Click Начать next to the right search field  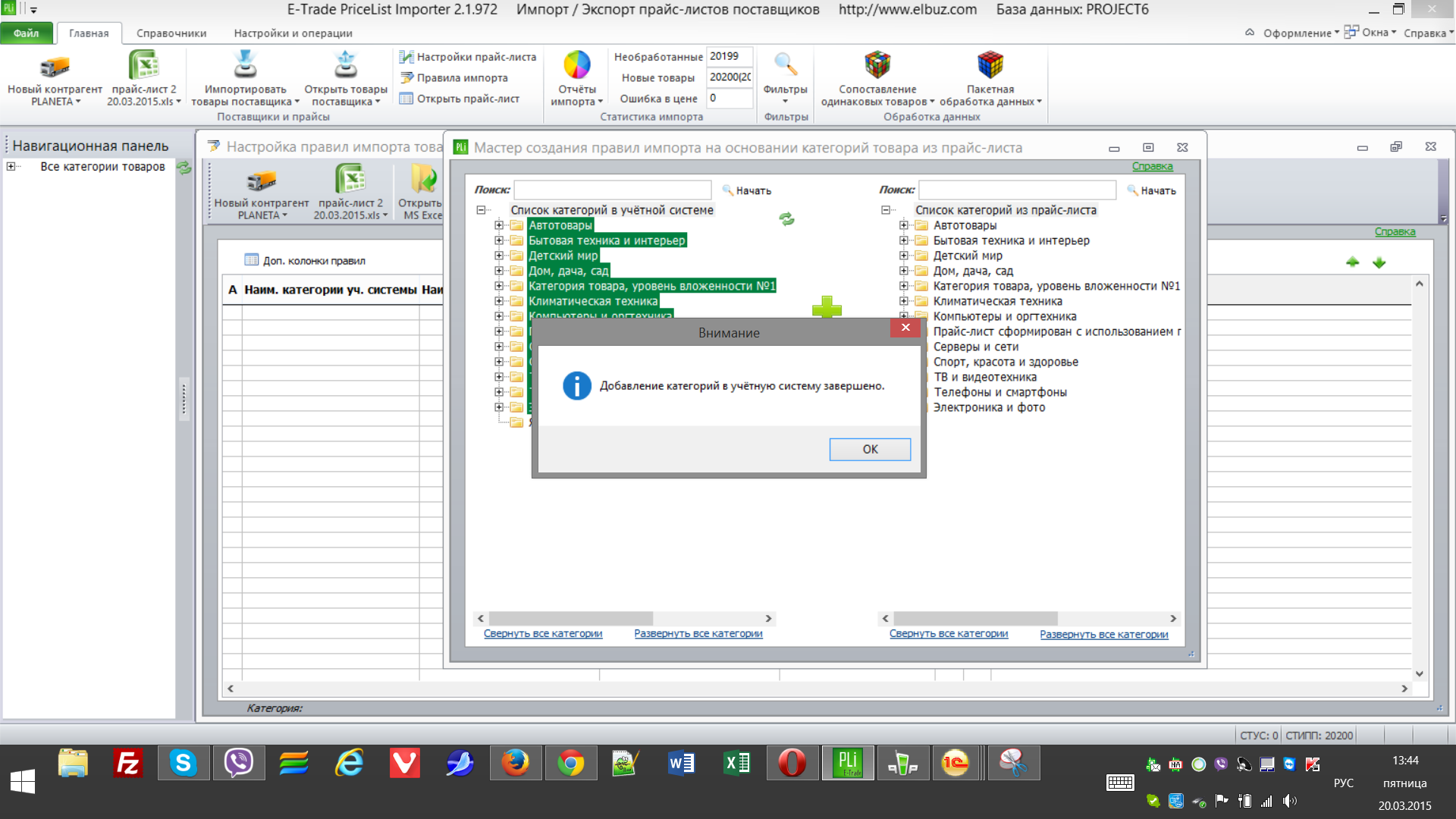1152,190
